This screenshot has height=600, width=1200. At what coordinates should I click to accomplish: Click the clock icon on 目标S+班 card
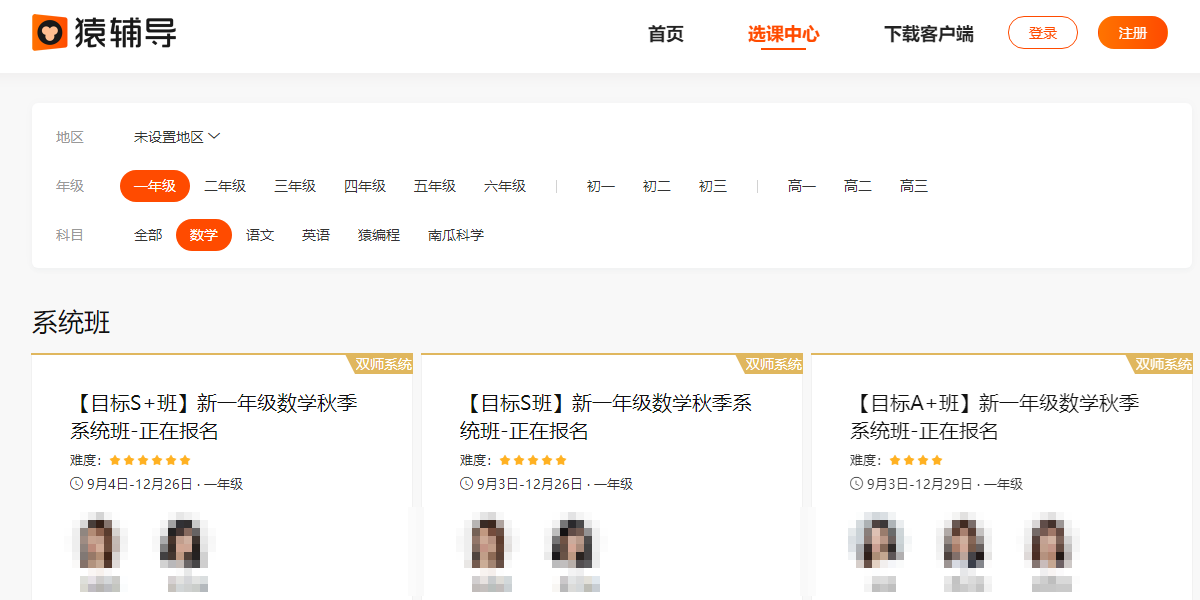tap(76, 484)
